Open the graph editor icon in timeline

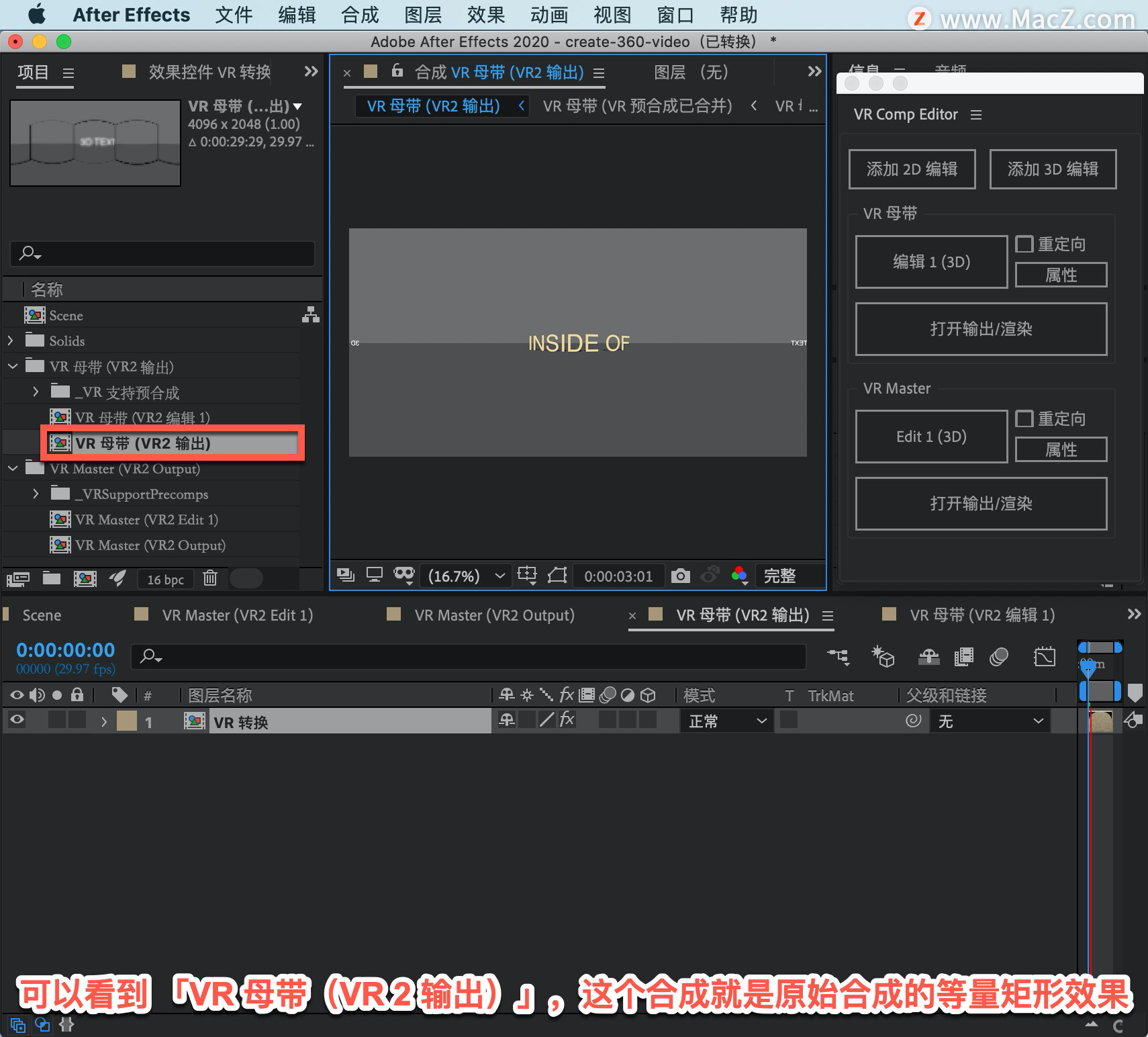tap(1045, 656)
